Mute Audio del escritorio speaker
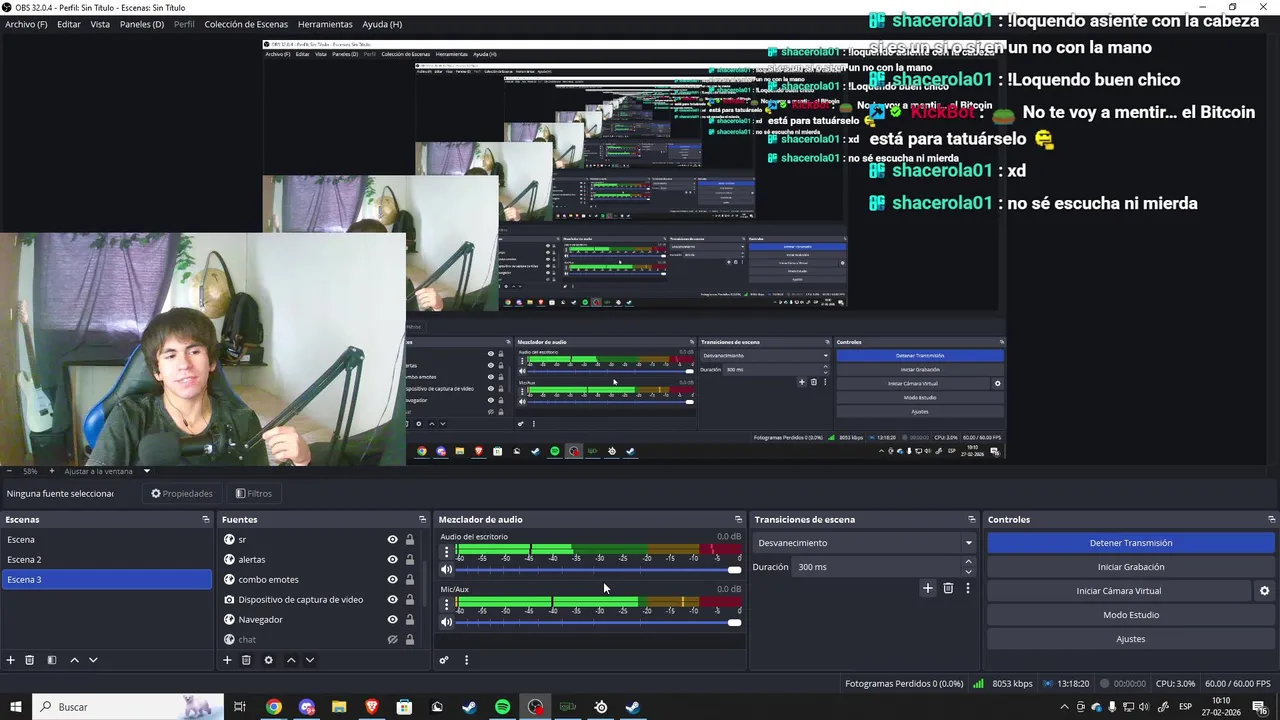The width and height of the screenshot is (1280, 720). 446,570
